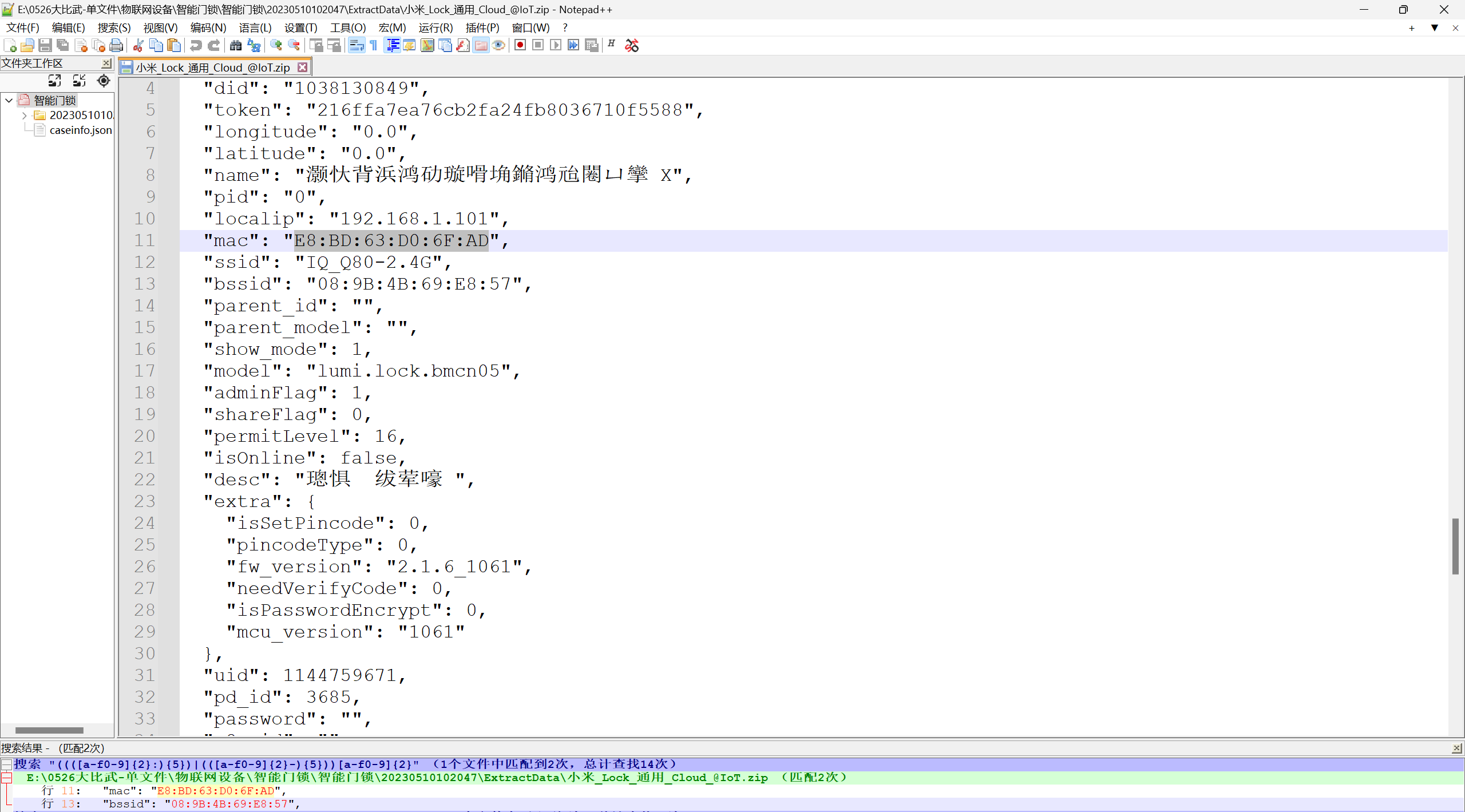Screen dimensions: 1465x812
Task: Click the vertical scrollbar thumb in editor
Action: click(1455, 546)
